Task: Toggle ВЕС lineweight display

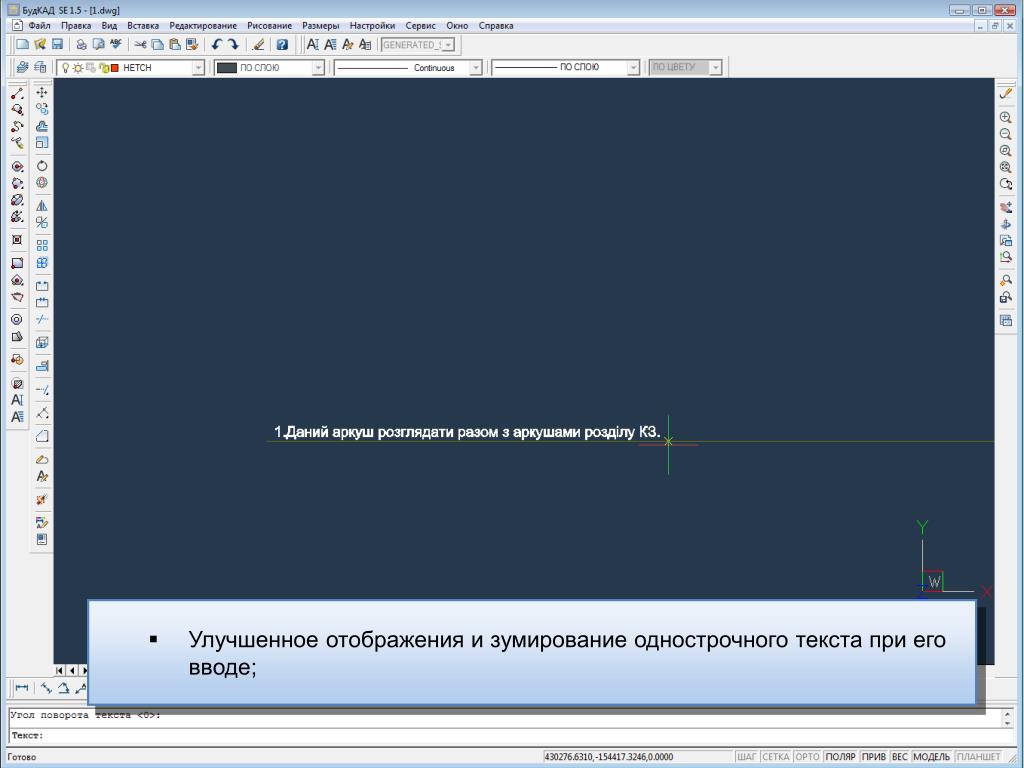Action: click(x=899, y=756)
